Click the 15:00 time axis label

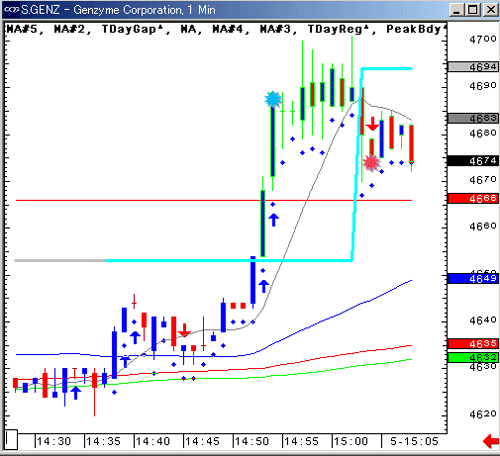click(x=350, y=441)
